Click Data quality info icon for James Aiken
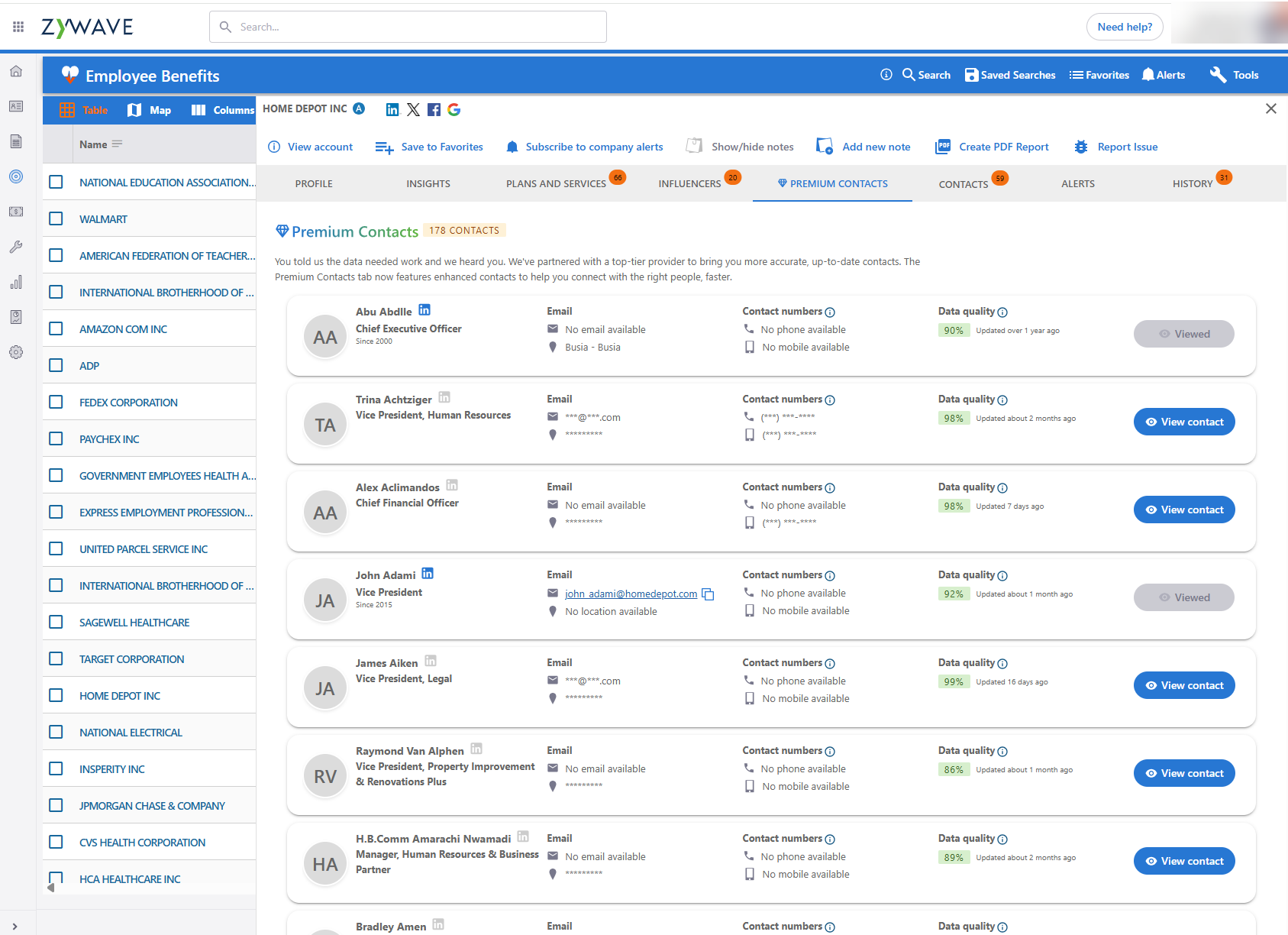This screenshot has width=1288, height=935. [1002, 664]
